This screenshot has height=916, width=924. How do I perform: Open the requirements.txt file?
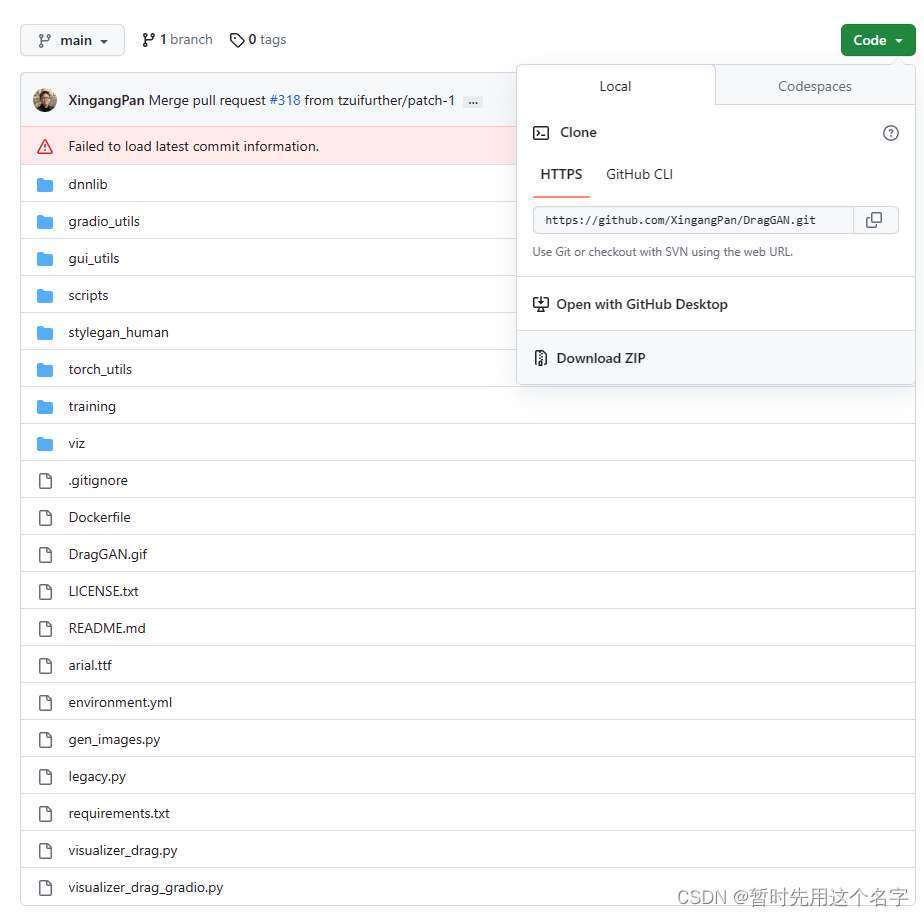tap(119, 814)
